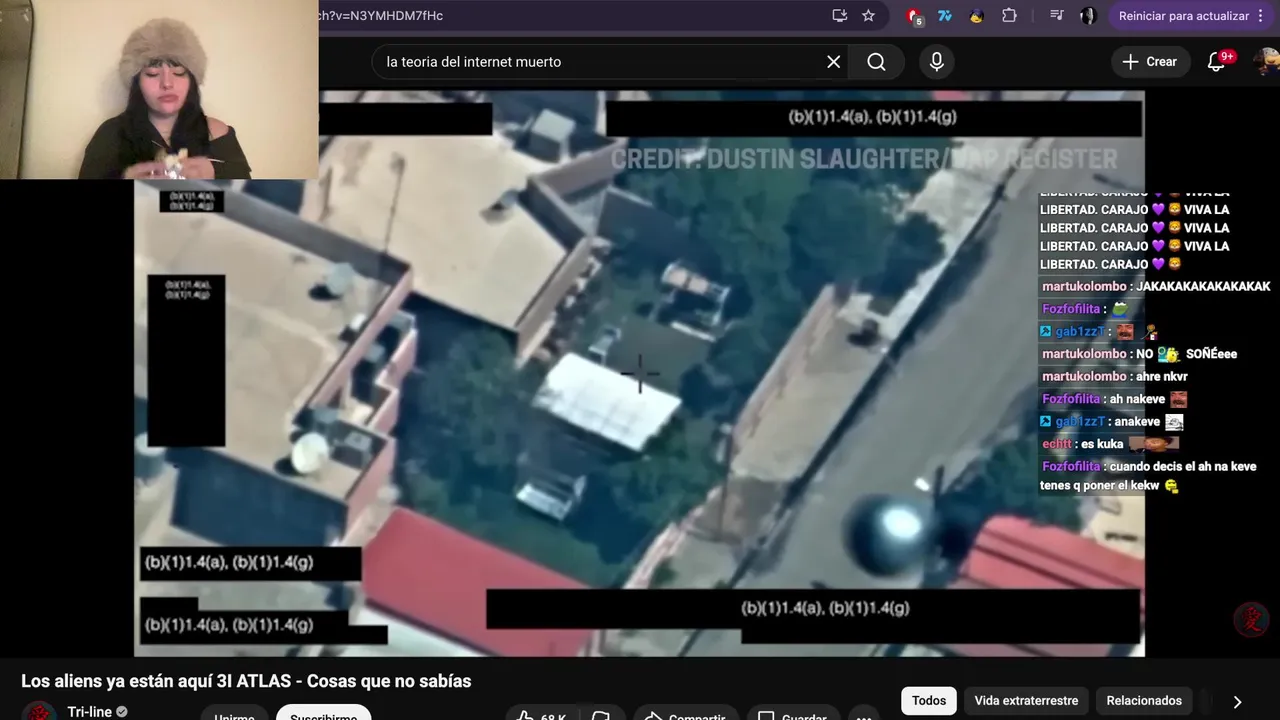The image size is (1280, 720).
Task: Click the red logo watermark at bottom right
Action: (x=1251, y=620)
